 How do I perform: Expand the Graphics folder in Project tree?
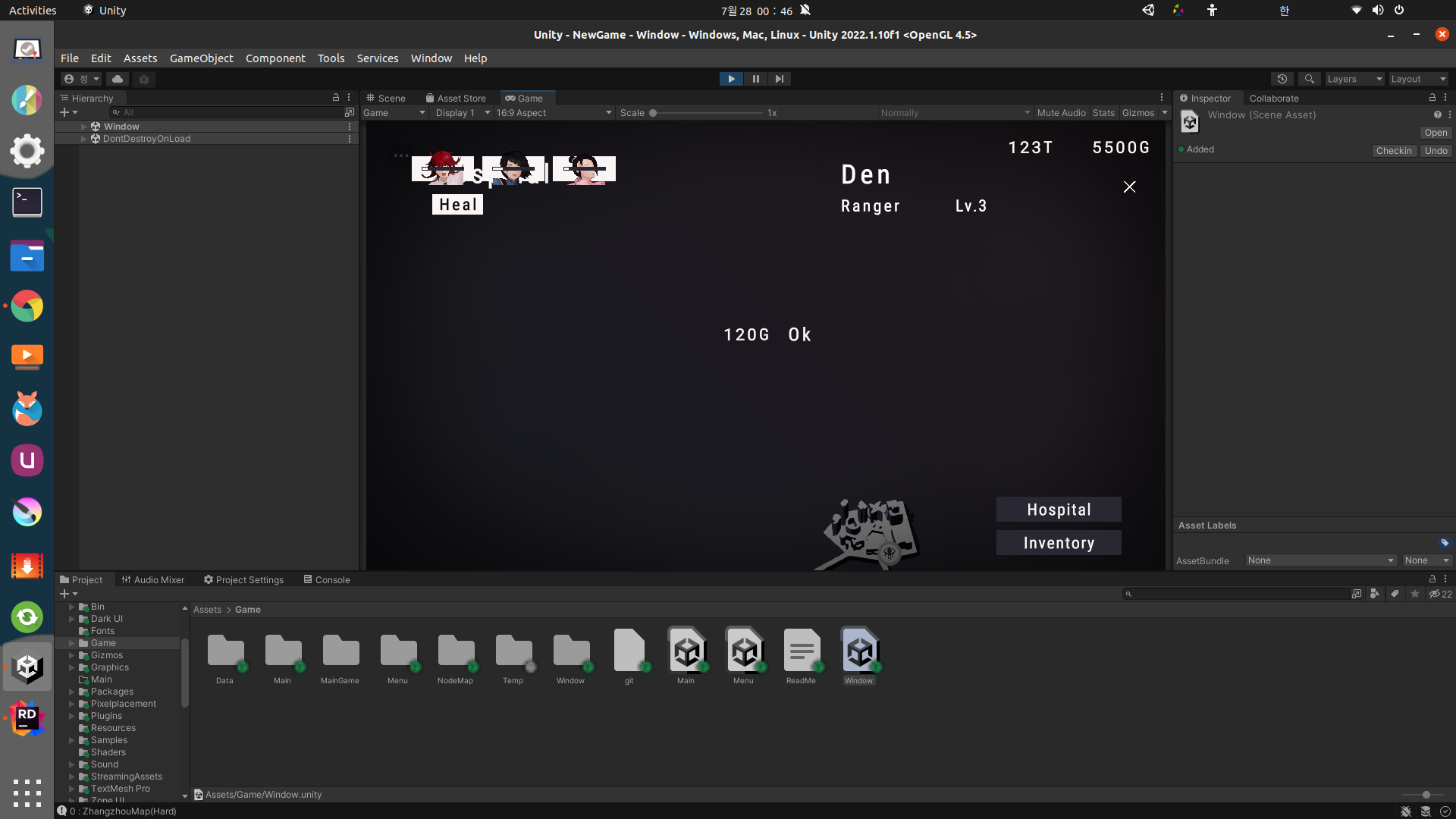(x=72, y=667)
